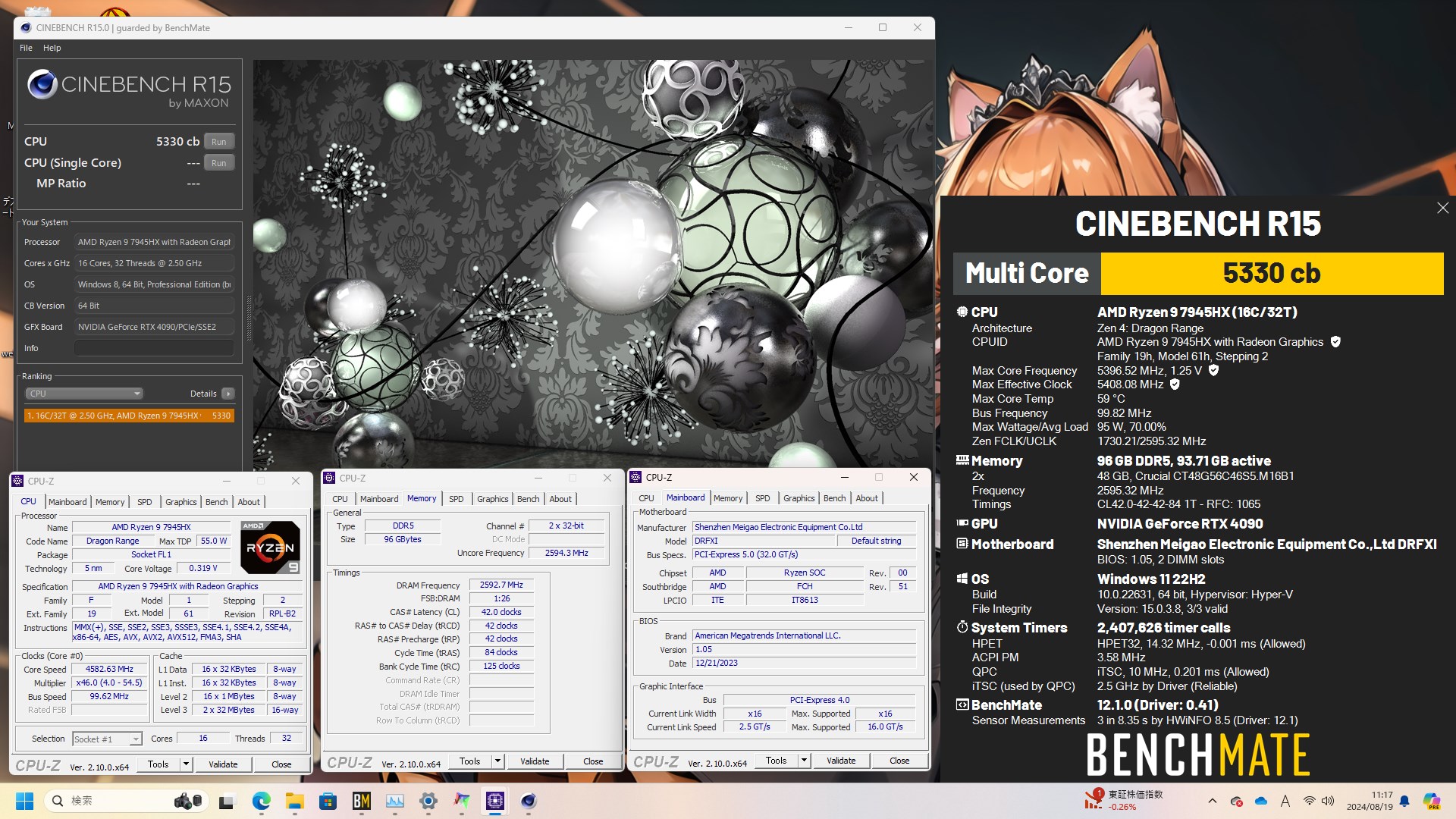The height and width of the screenshot is (819, 1456).
Task: Switch to BenchMate via BM taskbar icon
Action: [361, 801]
